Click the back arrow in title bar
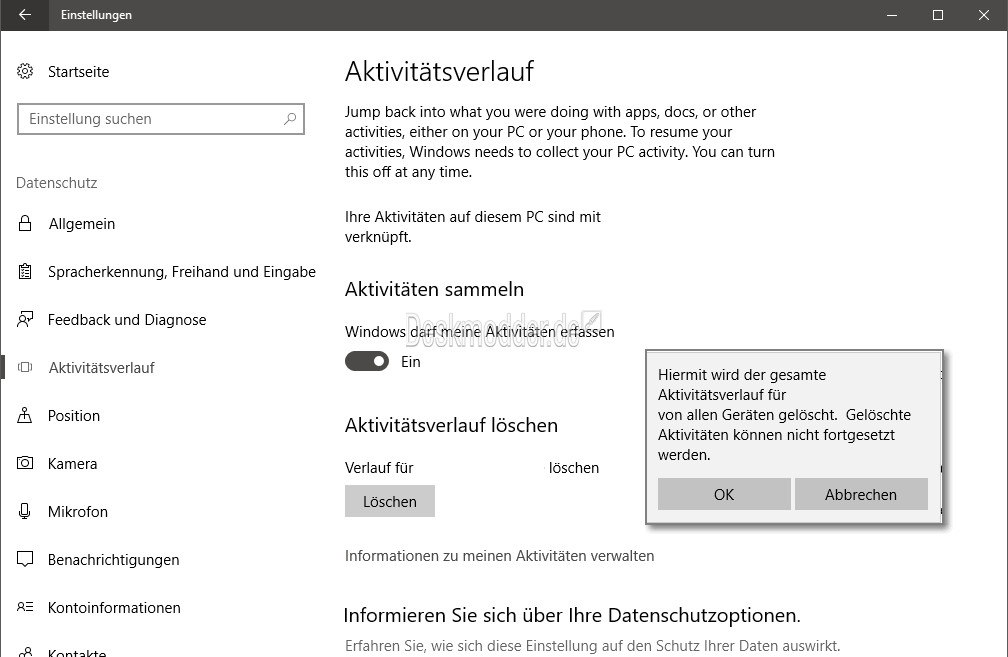1008x657 pixels. coord(24,15)
